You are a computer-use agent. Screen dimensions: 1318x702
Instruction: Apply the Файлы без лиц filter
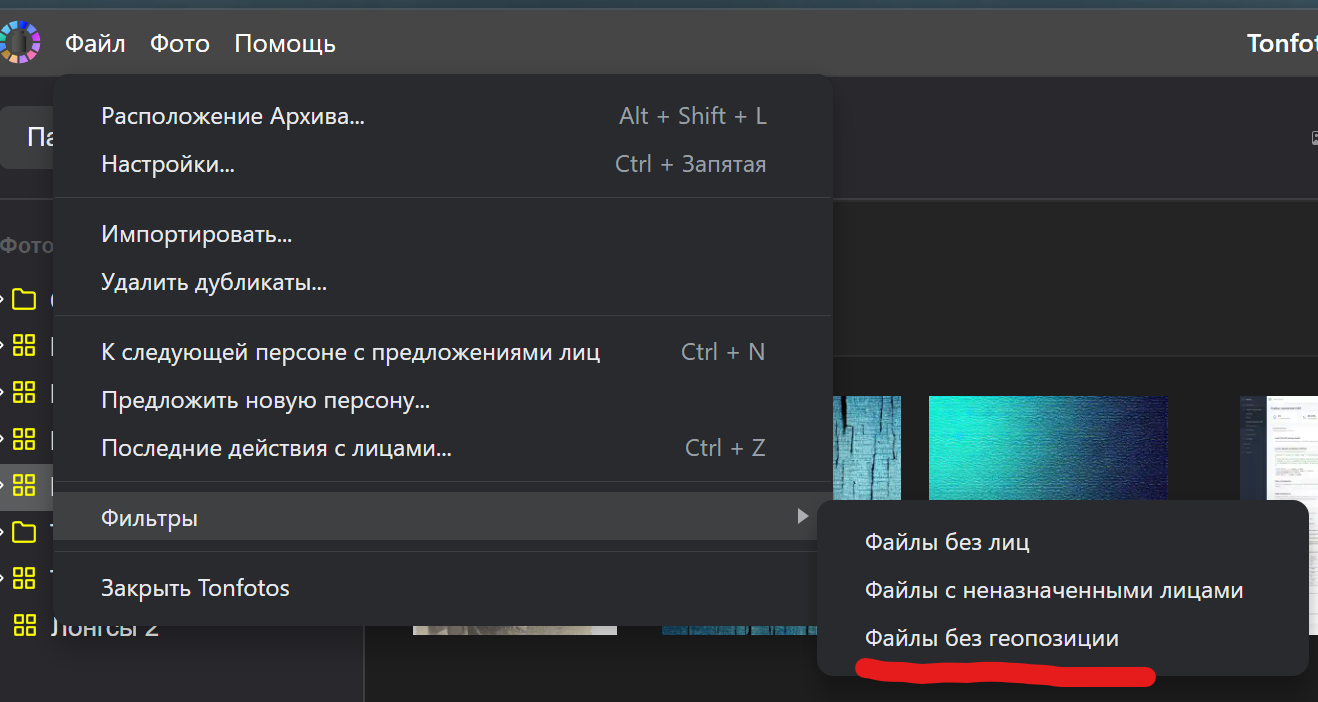(947, 542)
